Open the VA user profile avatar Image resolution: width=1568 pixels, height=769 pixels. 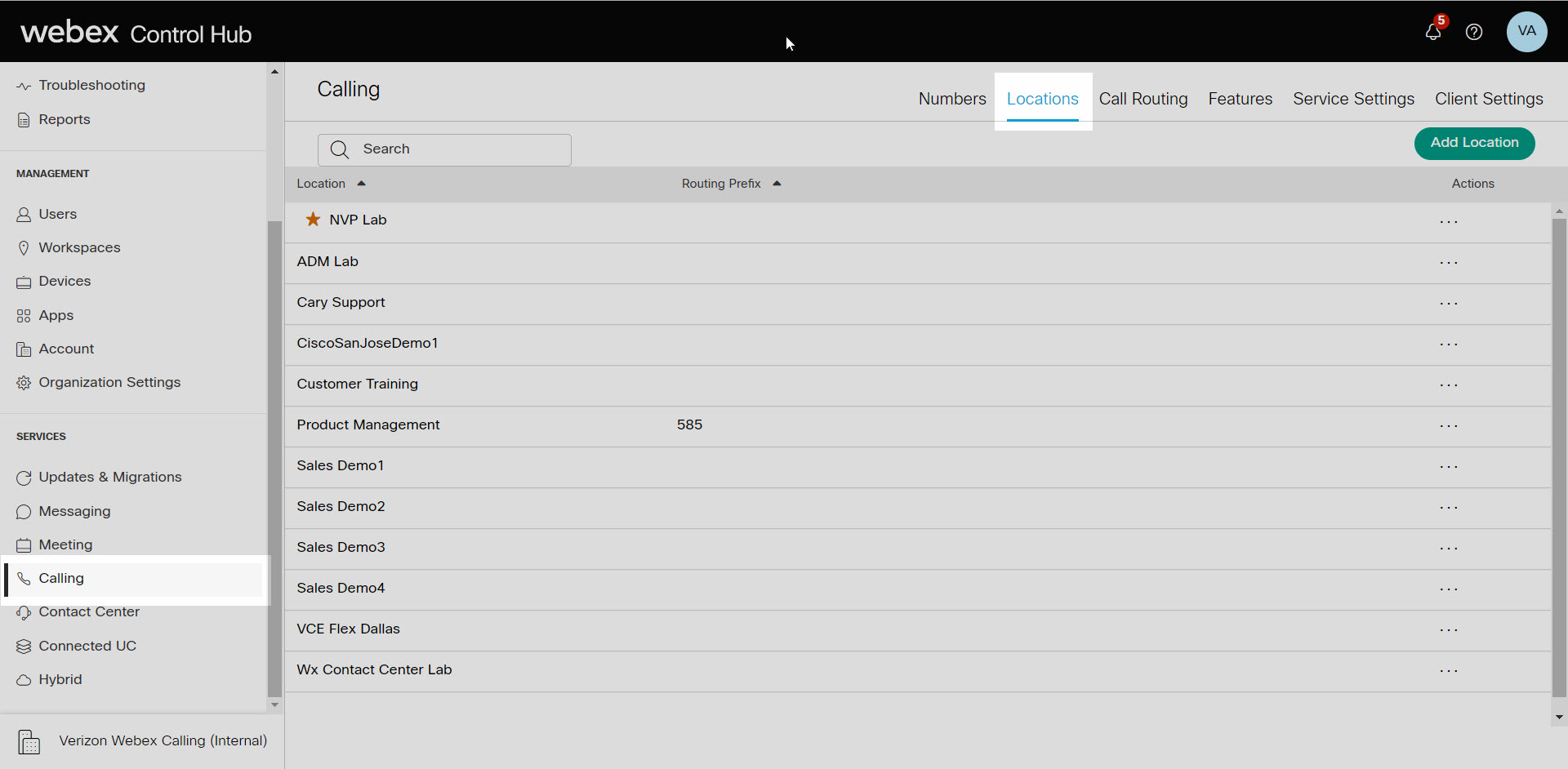(x=1526, y=32)
